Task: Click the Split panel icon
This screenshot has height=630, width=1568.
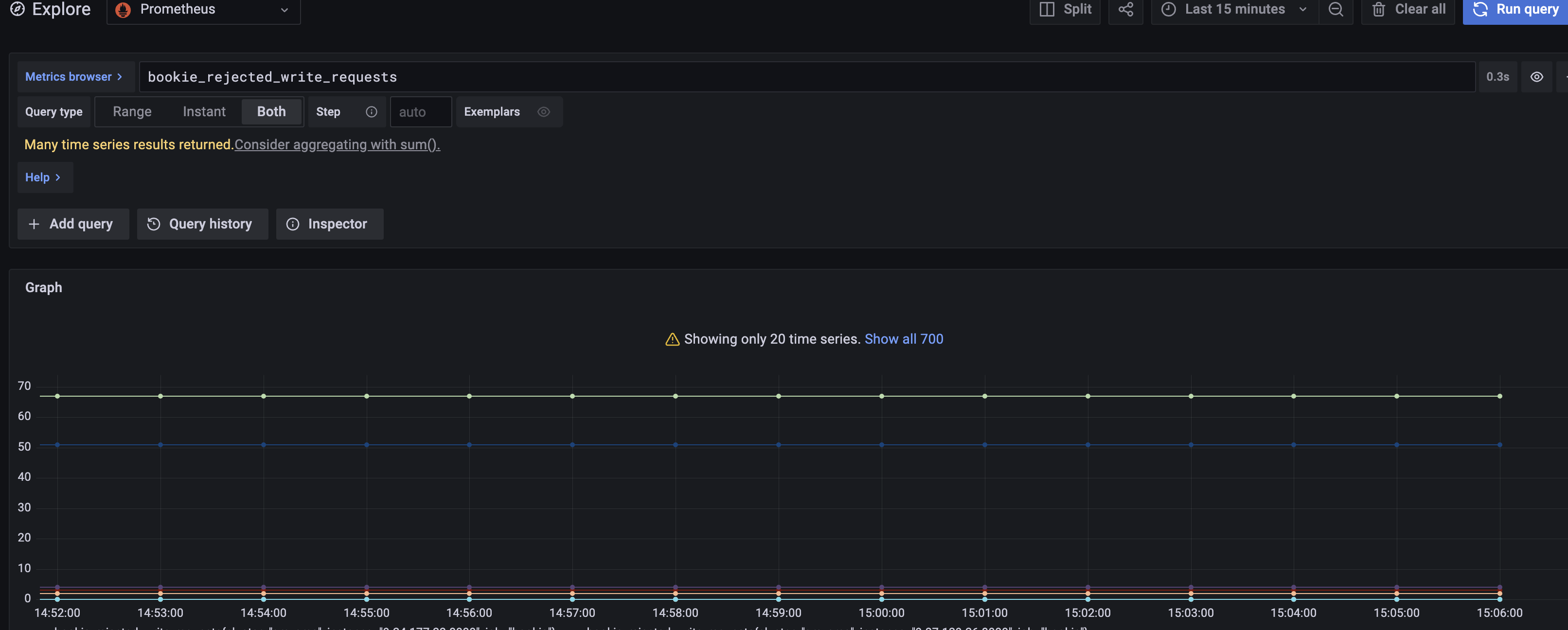Action: click(1046, 9)
